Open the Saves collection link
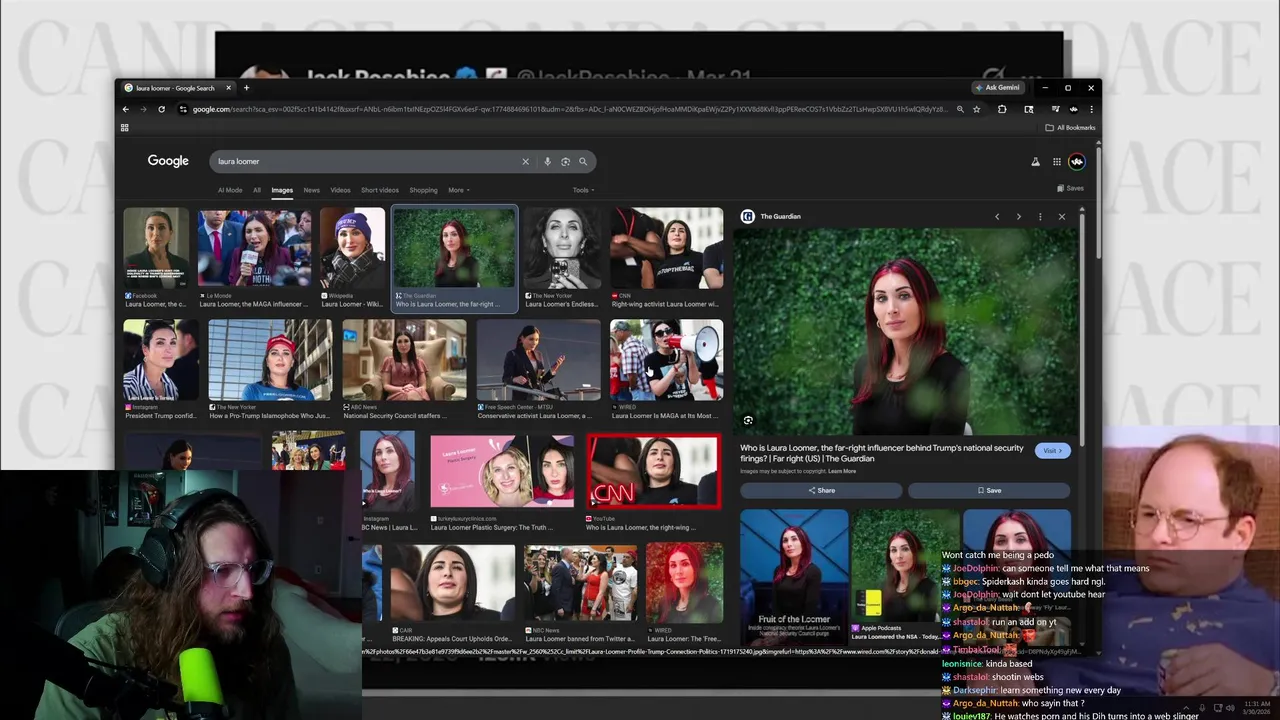This screenshot has height=720, width=1280. [1070, 188]
